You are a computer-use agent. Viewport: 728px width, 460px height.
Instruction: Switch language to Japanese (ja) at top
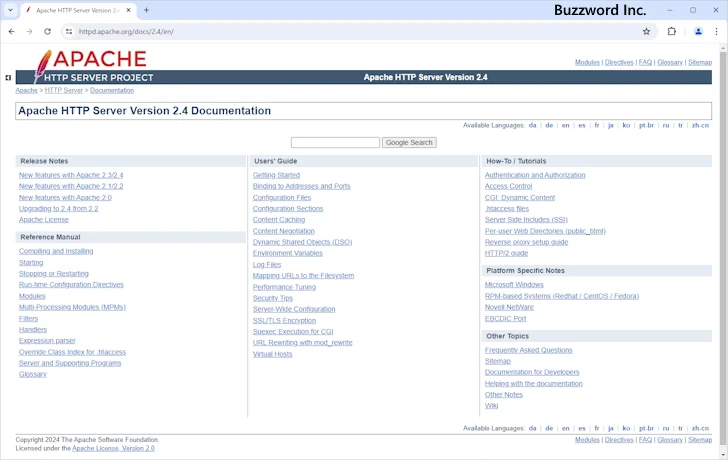(610, 125)
